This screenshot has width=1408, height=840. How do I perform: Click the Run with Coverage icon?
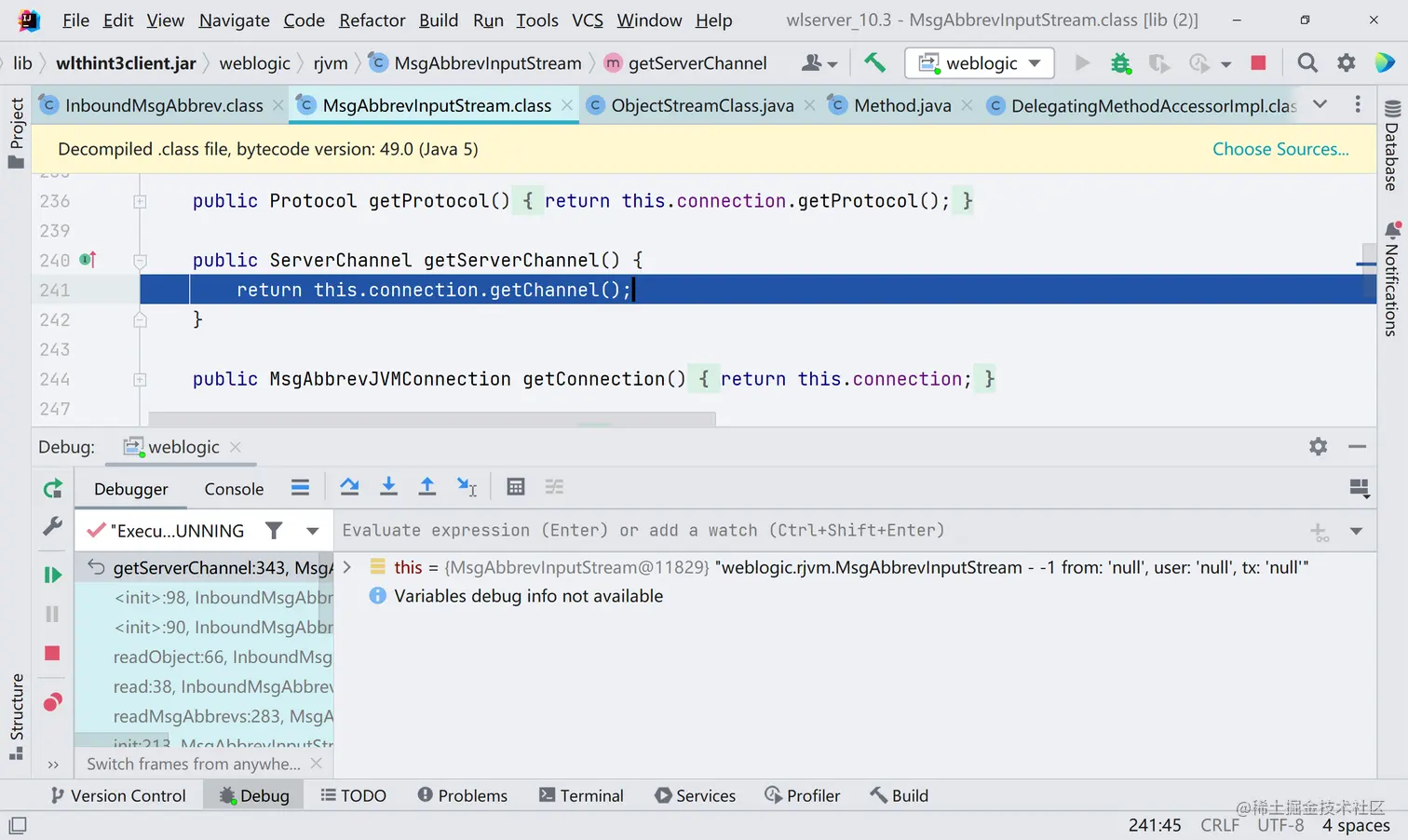(1158, 62)
